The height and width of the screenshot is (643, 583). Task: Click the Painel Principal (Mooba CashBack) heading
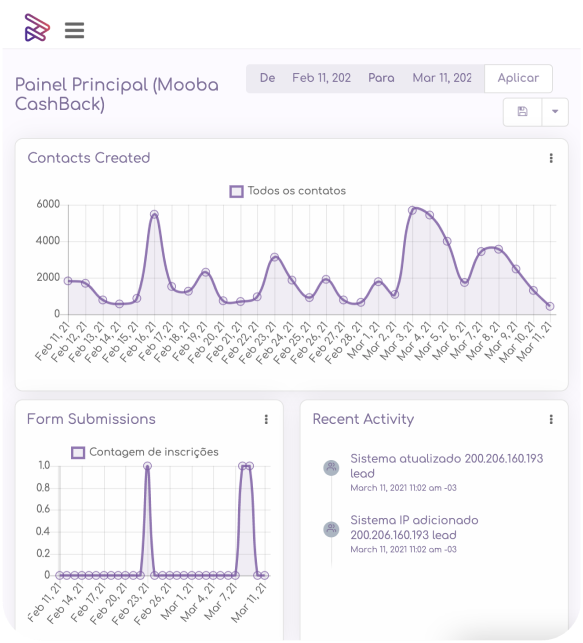pos(117,94)
